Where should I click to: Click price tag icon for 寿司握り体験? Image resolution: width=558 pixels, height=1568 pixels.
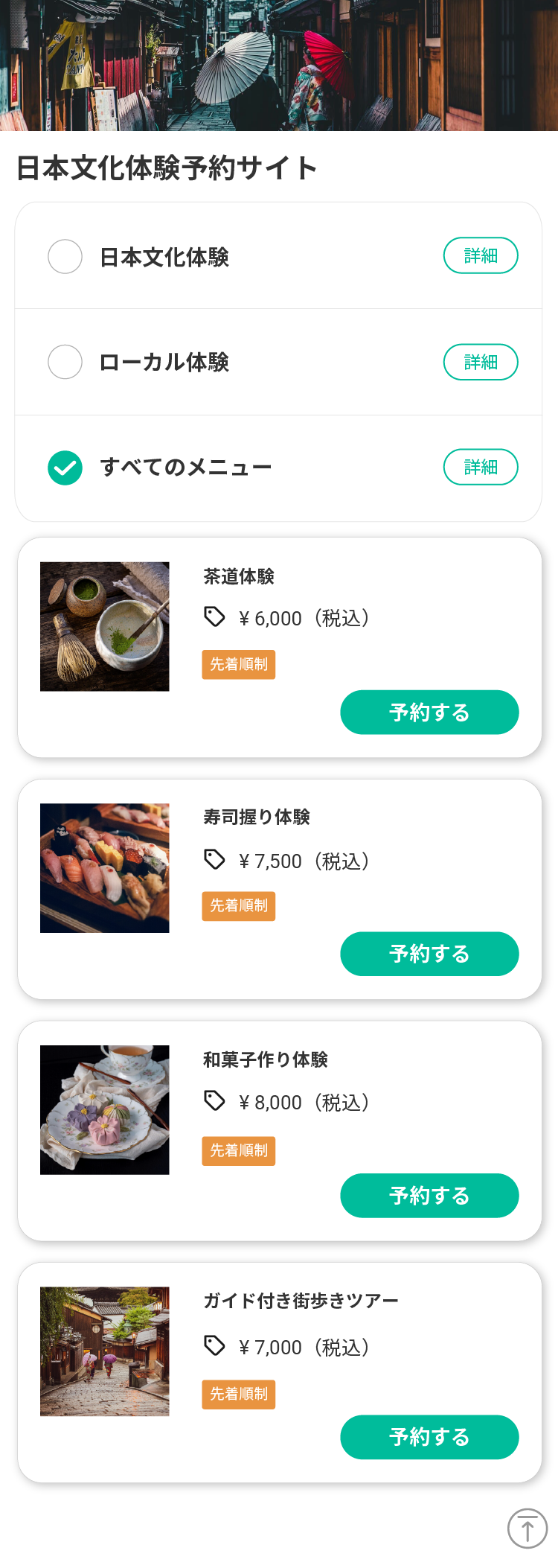tap(214, 859)
